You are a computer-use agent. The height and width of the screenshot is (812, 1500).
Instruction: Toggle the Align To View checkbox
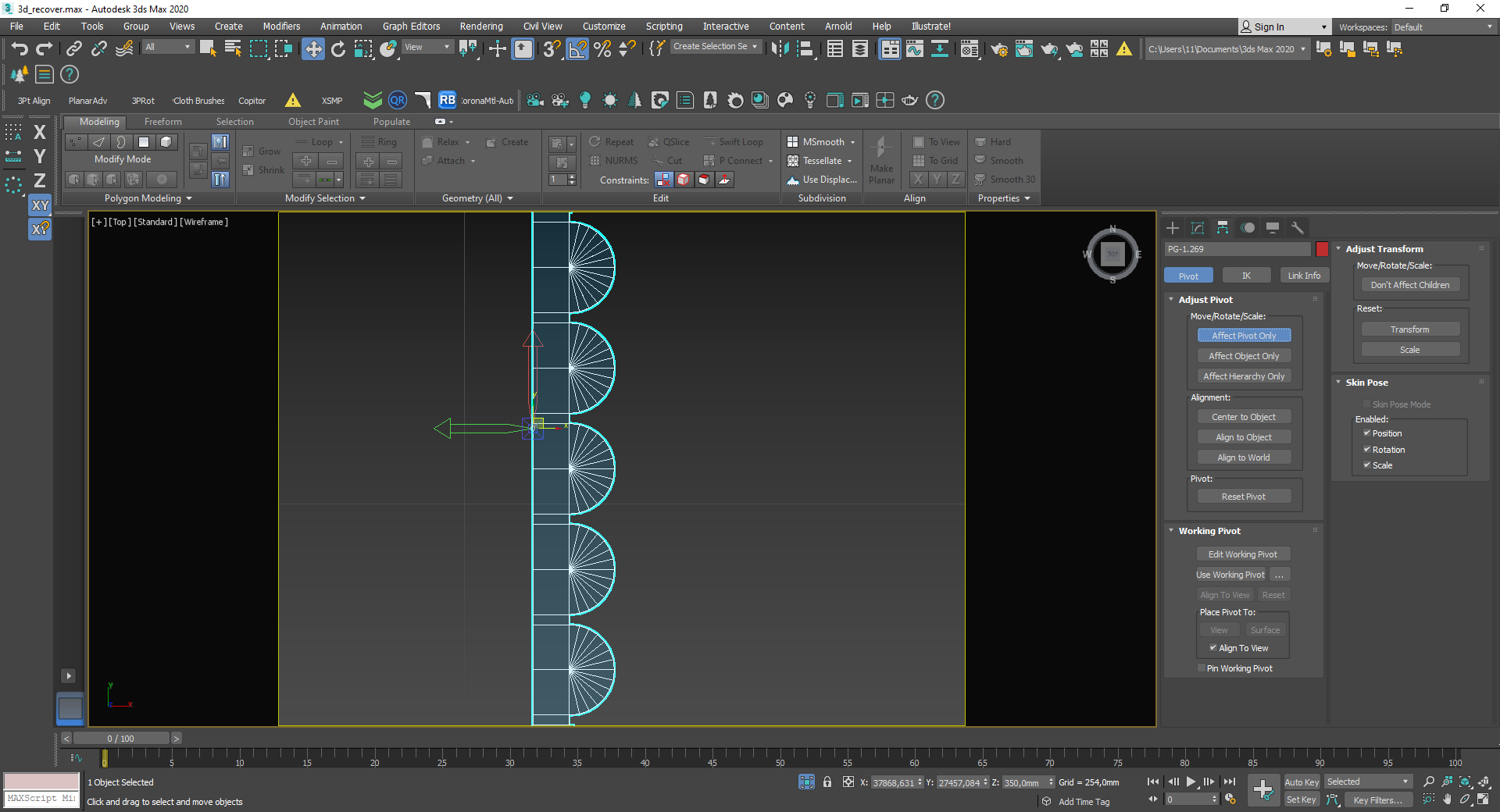click(1213, 648)
